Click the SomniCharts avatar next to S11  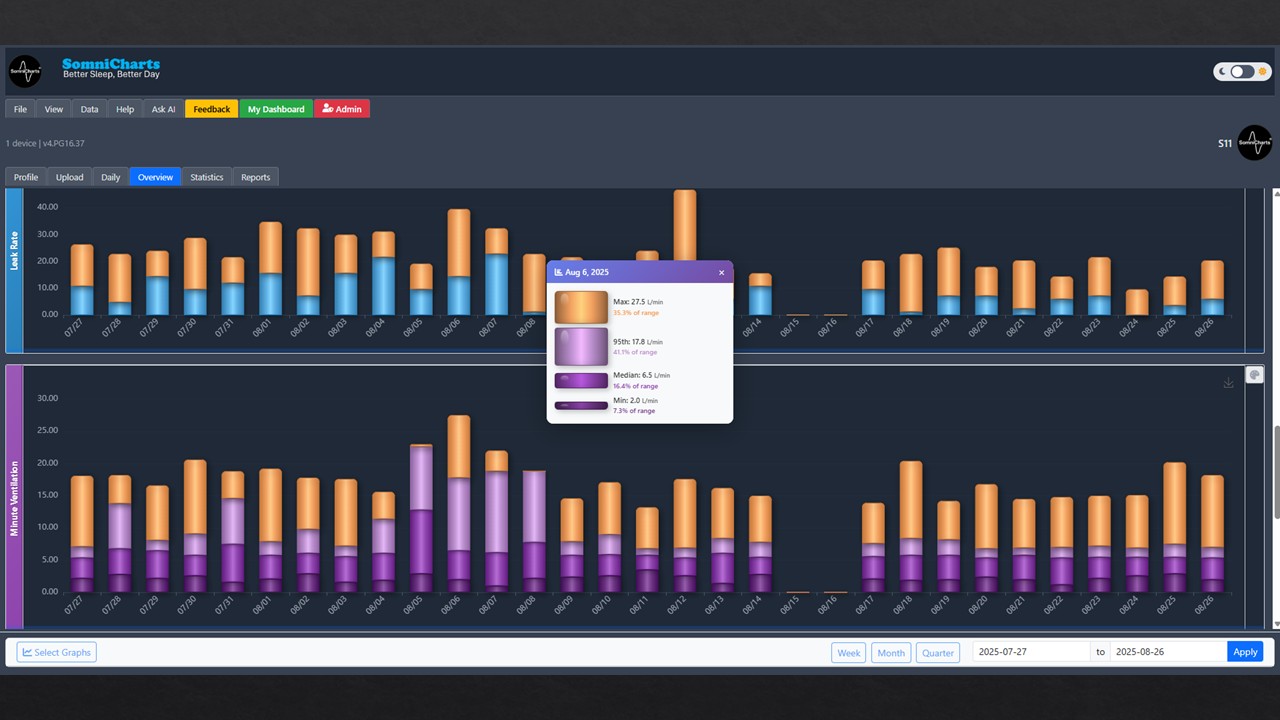(x=1254, y=143)
